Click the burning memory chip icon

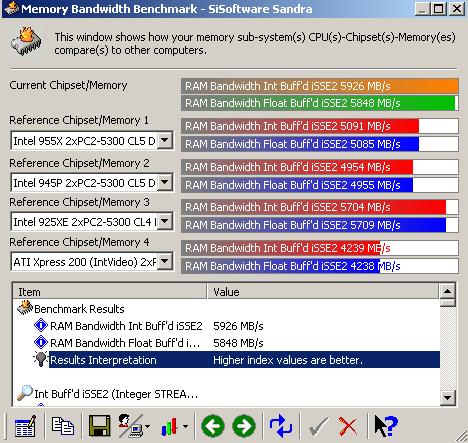pyautogui.click(x=26, y=42)
